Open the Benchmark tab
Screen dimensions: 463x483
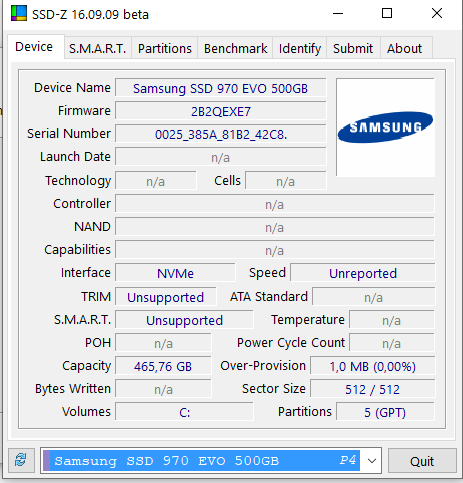coord(236,49)
